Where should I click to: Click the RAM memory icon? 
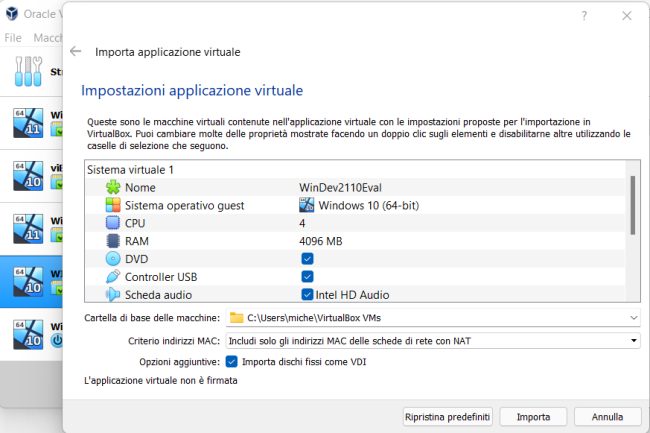coord(113,241)
